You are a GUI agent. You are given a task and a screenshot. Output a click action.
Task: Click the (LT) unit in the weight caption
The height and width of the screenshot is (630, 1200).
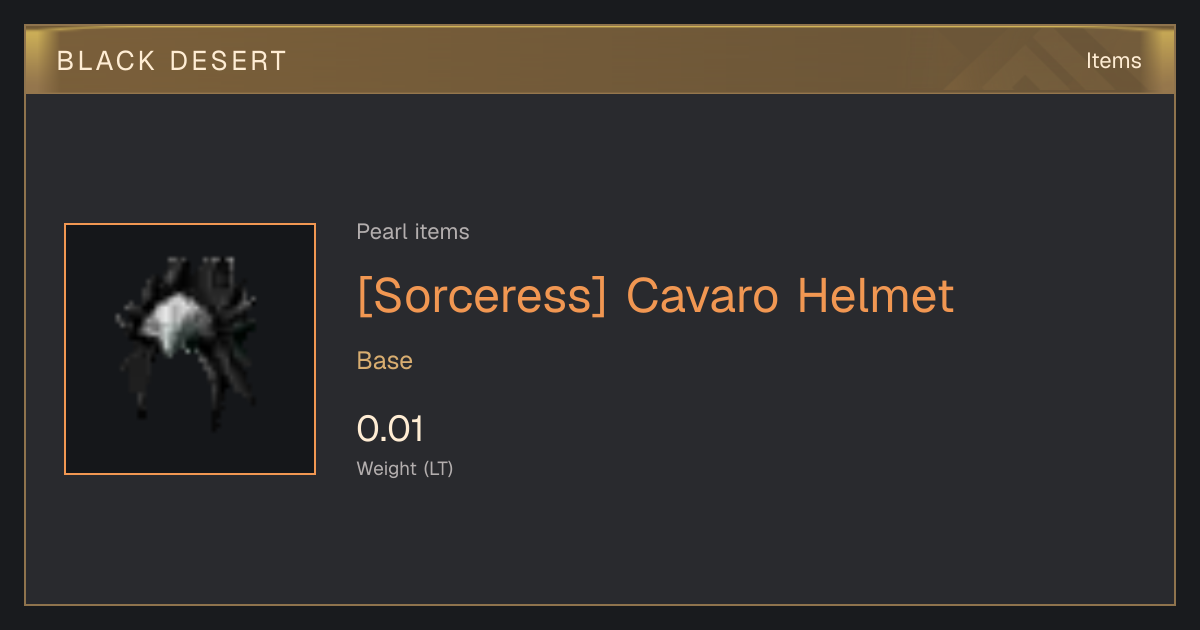point(438,468)
